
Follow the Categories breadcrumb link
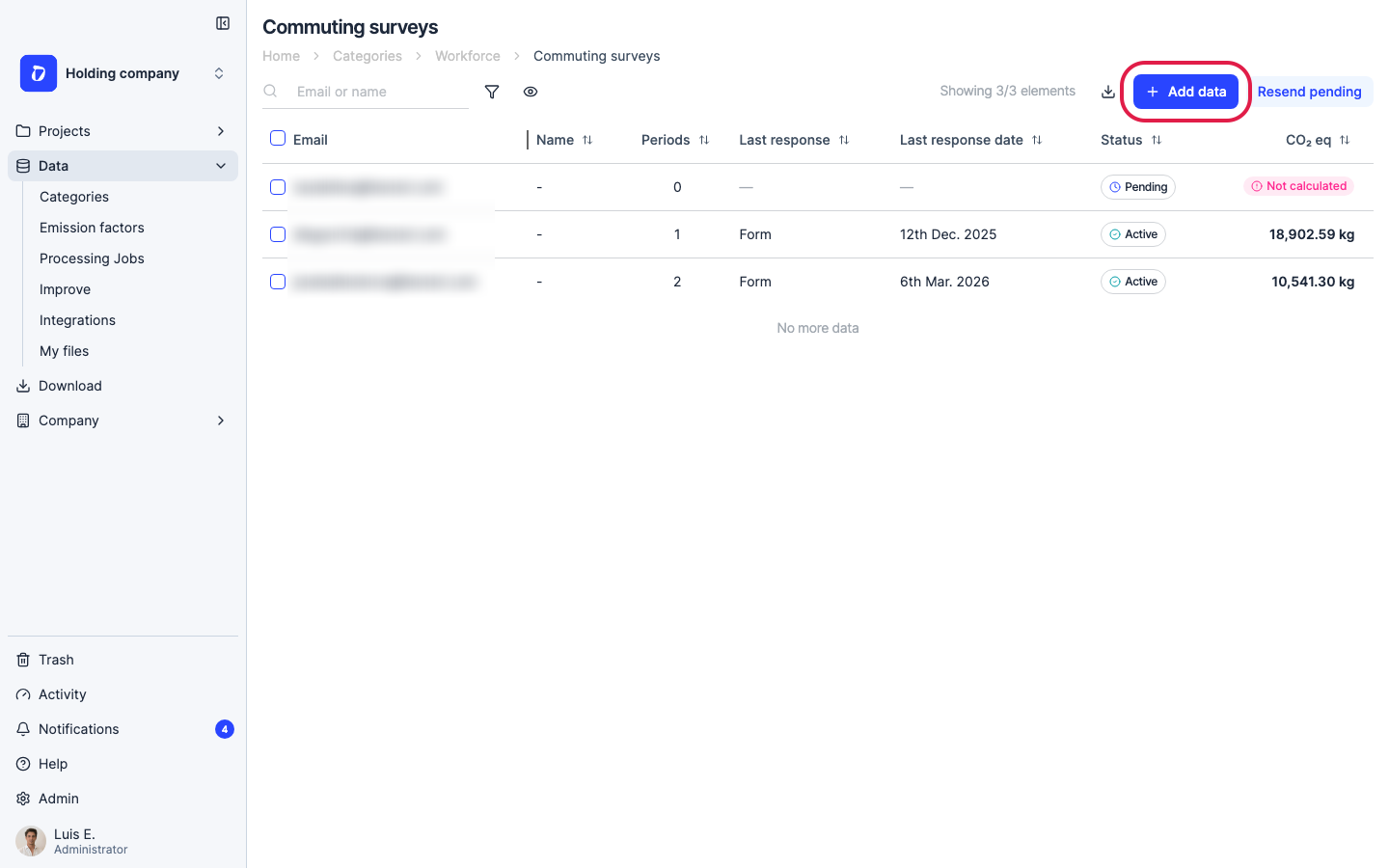pyautogui.click(x=368, y=56)
